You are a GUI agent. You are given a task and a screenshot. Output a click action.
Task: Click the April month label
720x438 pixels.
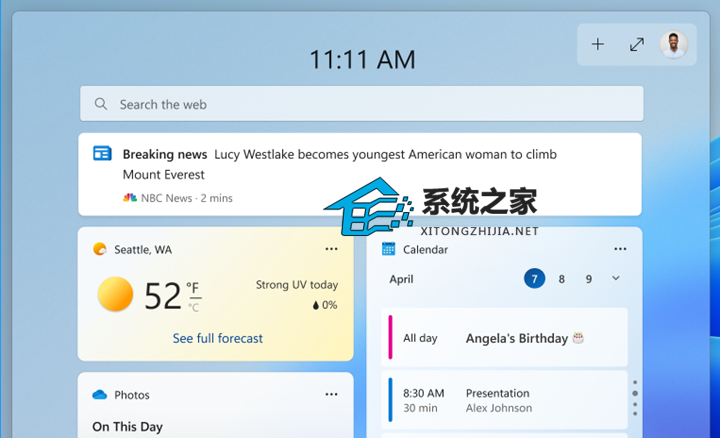click(401, 279)
